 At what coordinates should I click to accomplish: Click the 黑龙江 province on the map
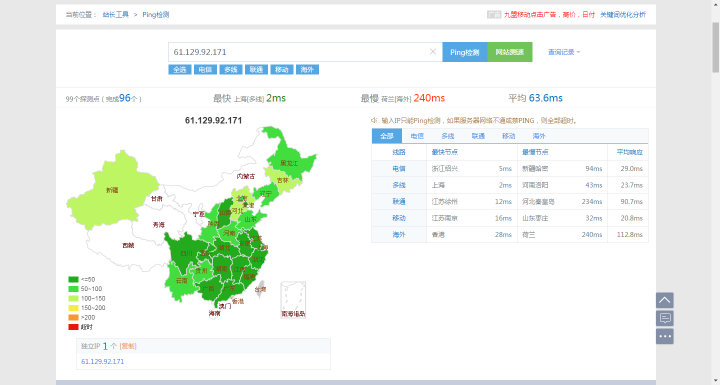point(289,163)
